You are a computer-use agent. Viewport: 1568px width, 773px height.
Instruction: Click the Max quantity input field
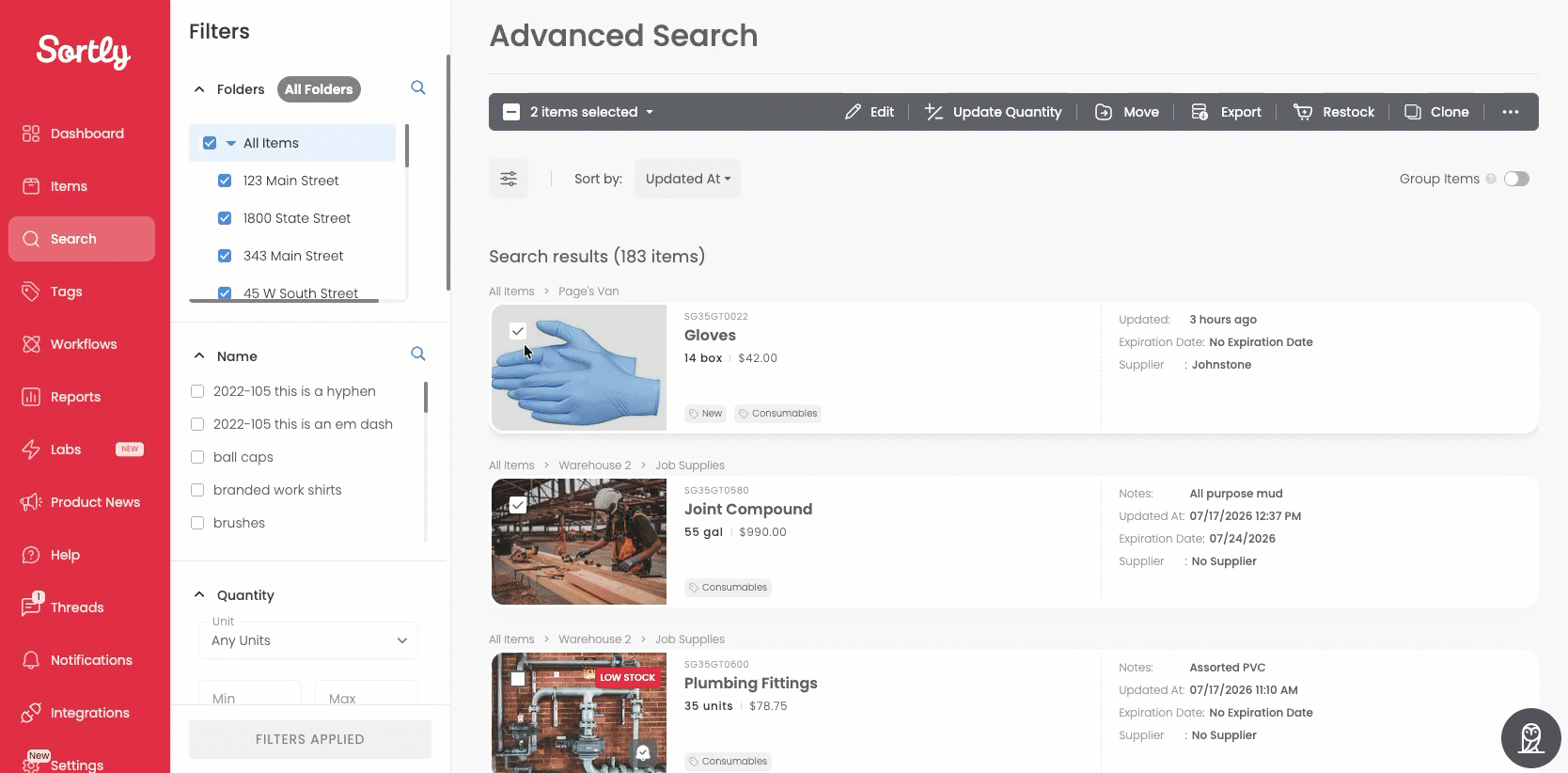click(367, 693)
